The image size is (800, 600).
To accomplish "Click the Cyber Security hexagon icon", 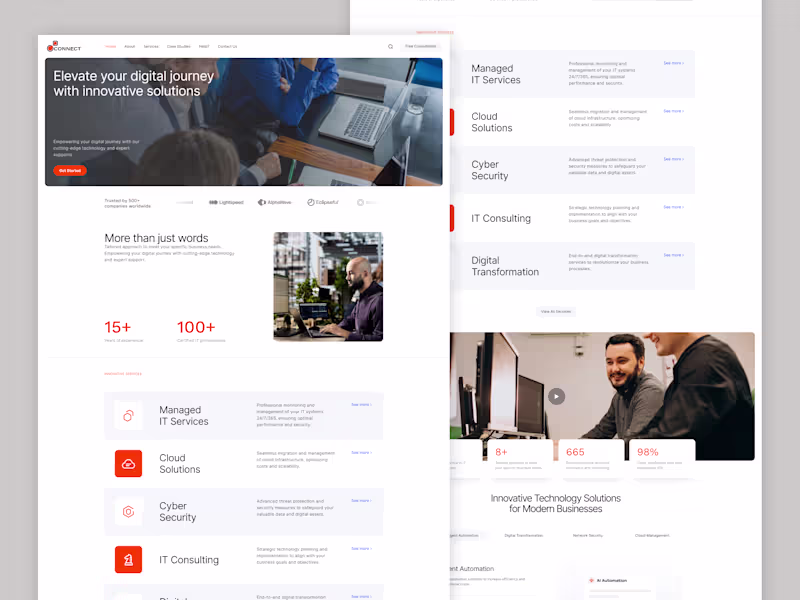I will pos(129,512).
